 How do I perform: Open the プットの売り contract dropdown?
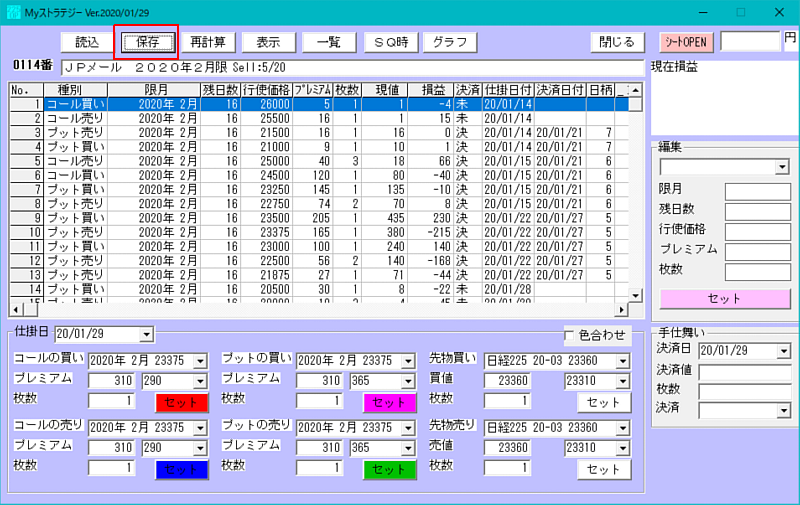point(408,428)
